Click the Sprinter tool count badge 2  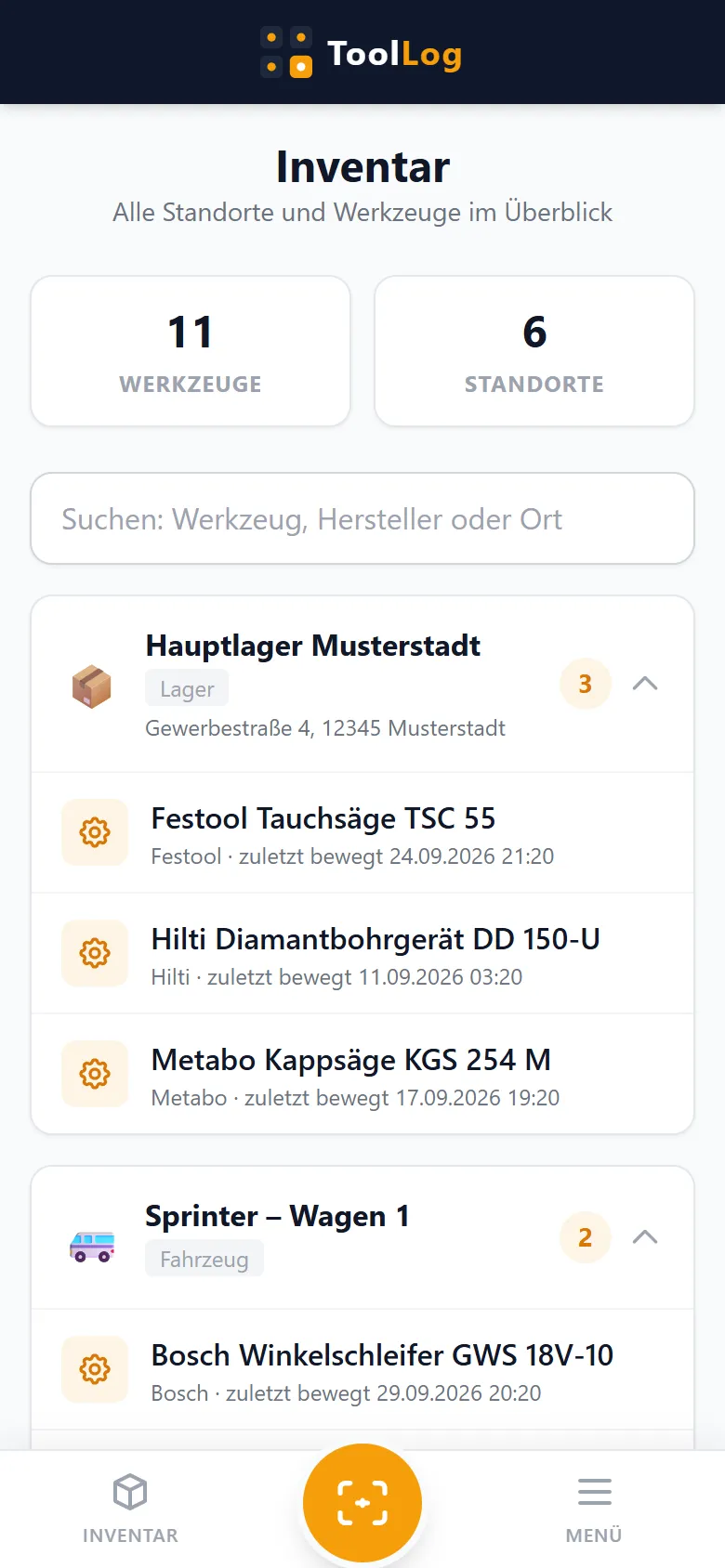(586, 1237)
